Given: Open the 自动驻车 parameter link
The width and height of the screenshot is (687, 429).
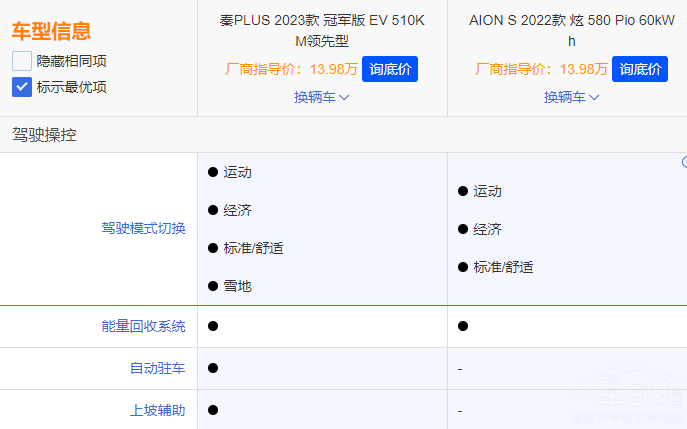Looking at the screenshot, I should [x=157, y=368].
